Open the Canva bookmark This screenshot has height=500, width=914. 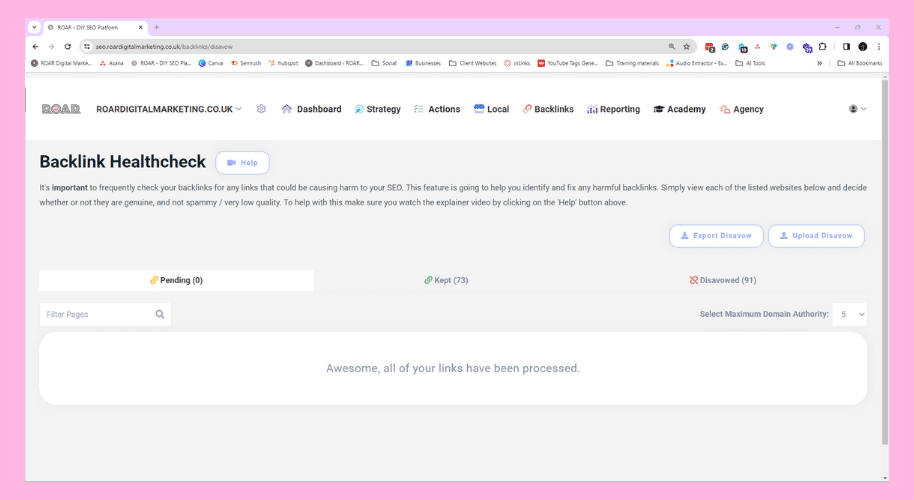[211, 63]
